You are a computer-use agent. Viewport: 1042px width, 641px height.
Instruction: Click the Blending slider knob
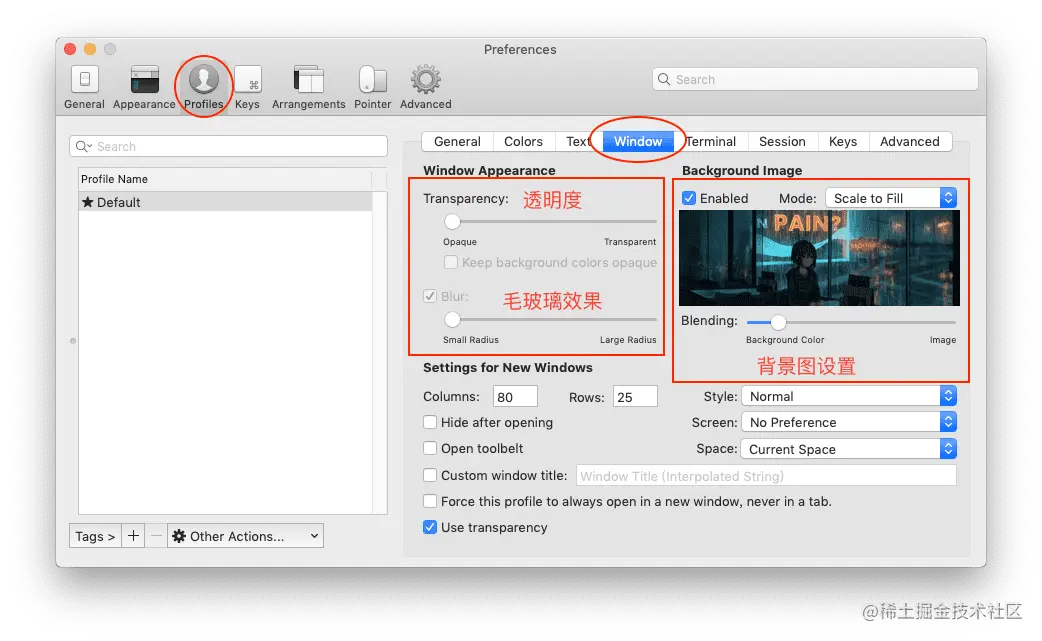[x=778, y=322]
